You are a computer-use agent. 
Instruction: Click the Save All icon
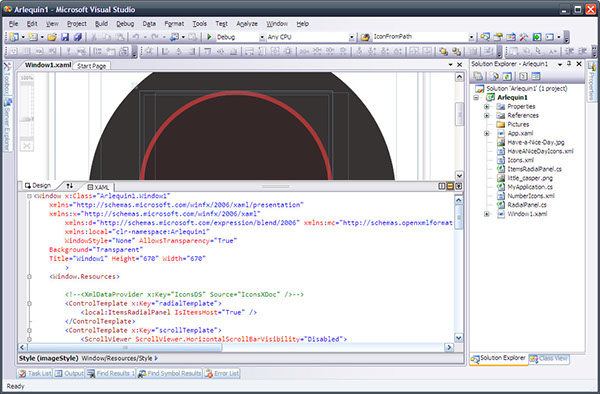click(x=78, y=37)
